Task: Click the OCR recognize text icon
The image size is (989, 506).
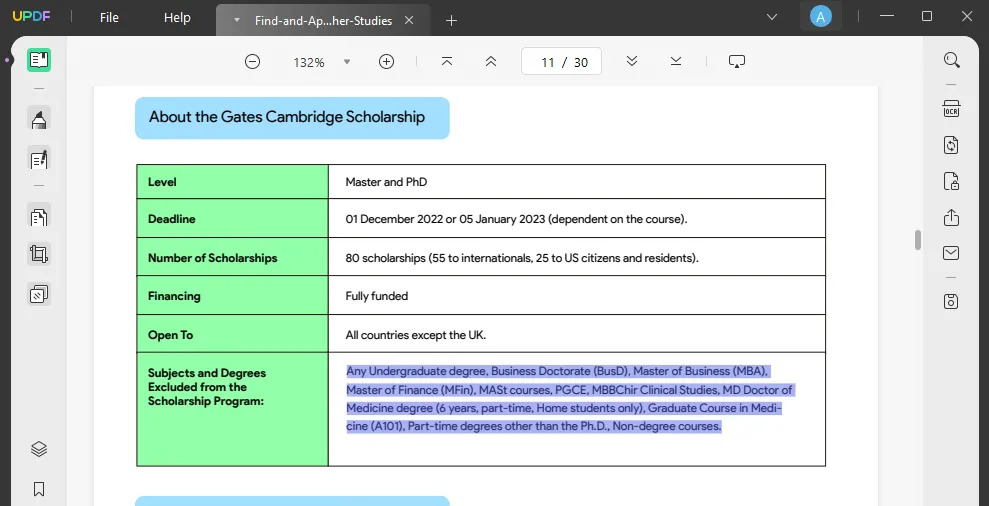Action: (x=951, y=109)
